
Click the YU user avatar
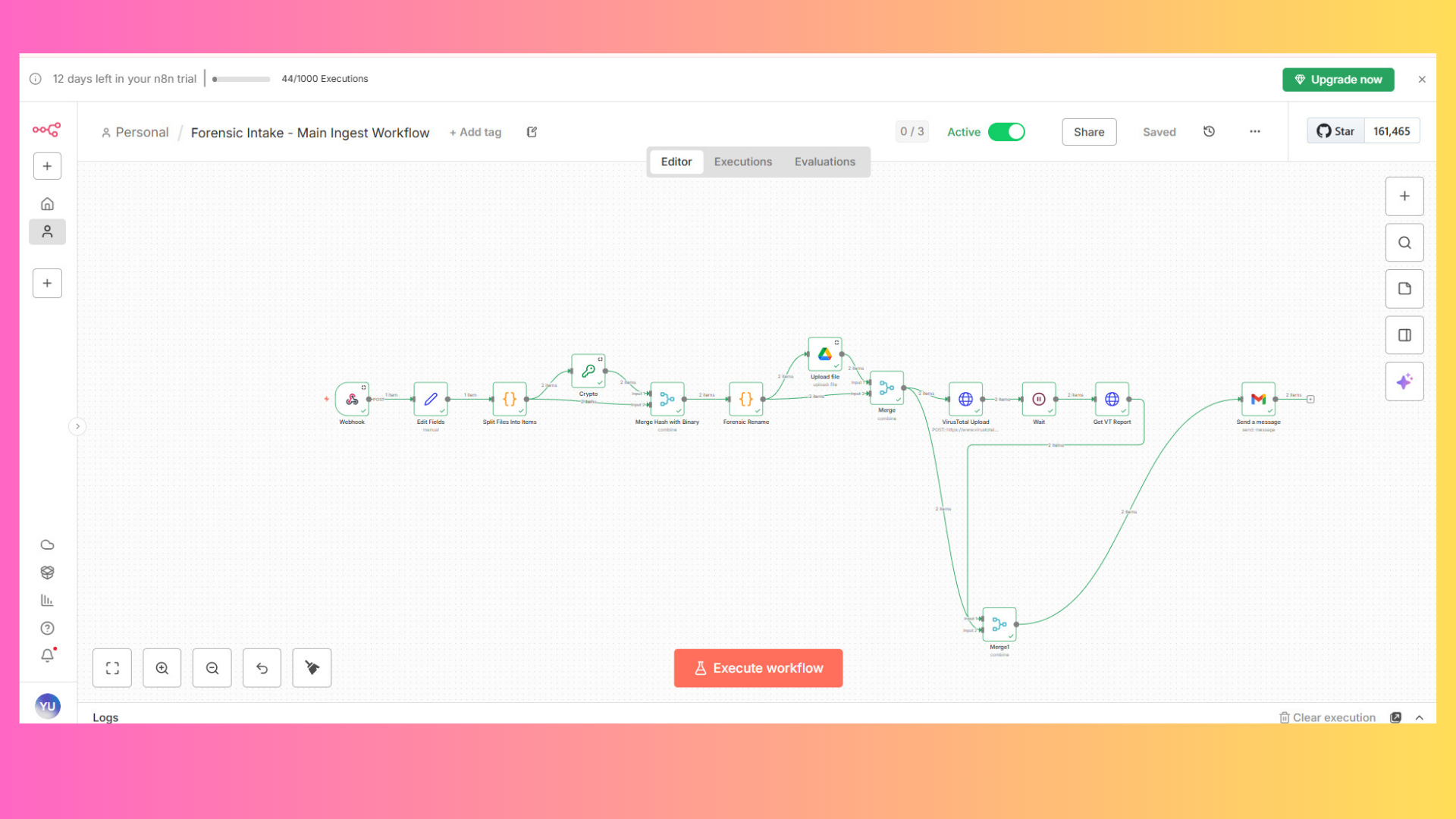click(47, 706)
